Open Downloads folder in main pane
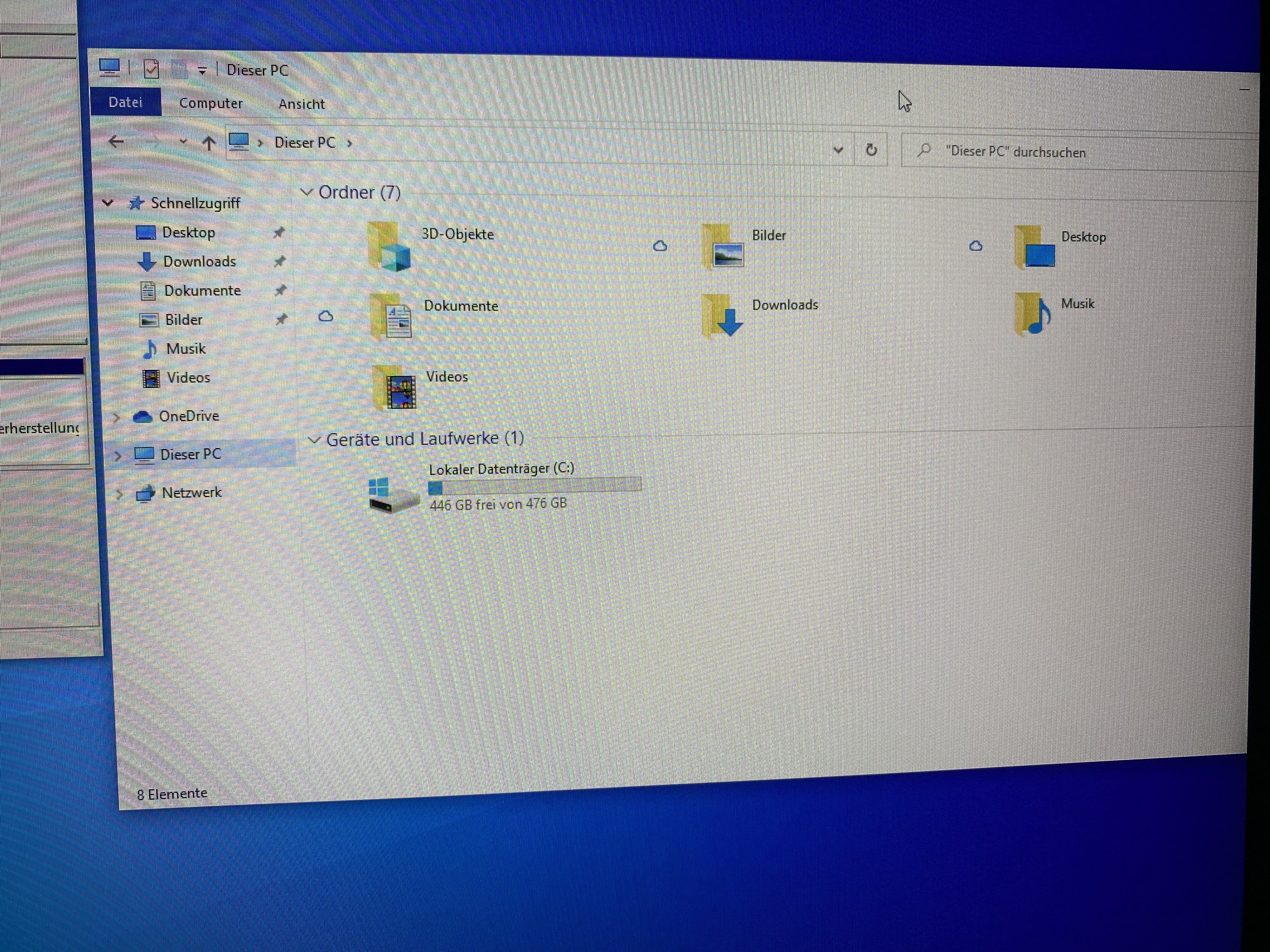 pyautogui.click(x=722, y=316)
